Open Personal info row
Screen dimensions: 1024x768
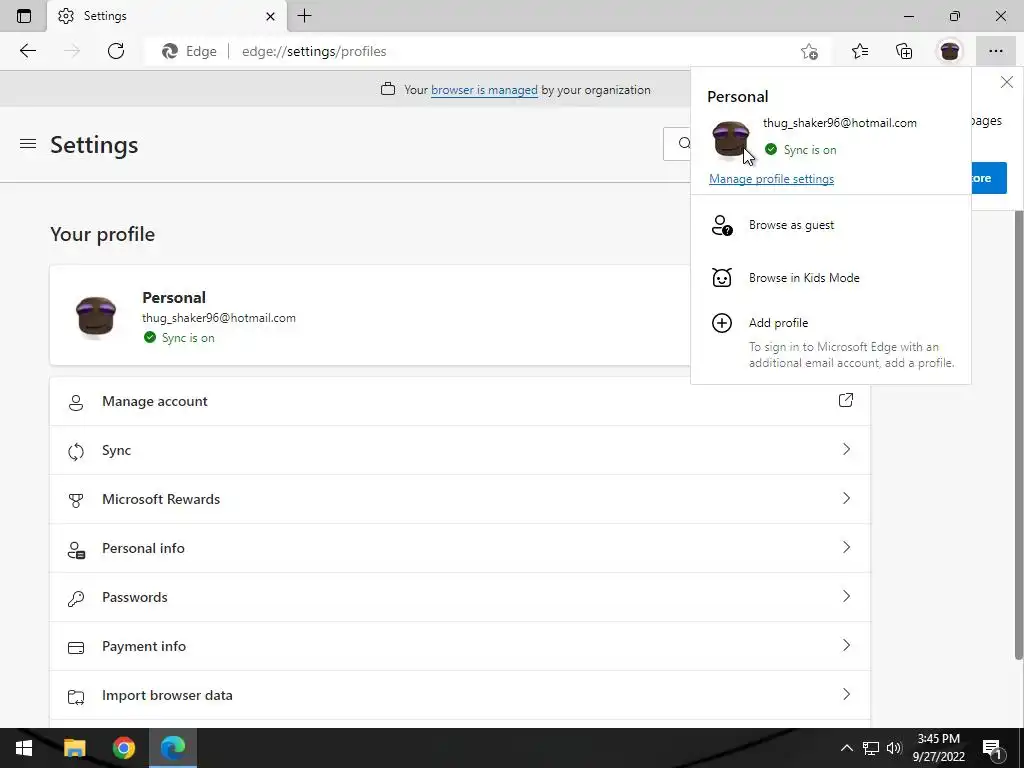click(x=460, y=548)
